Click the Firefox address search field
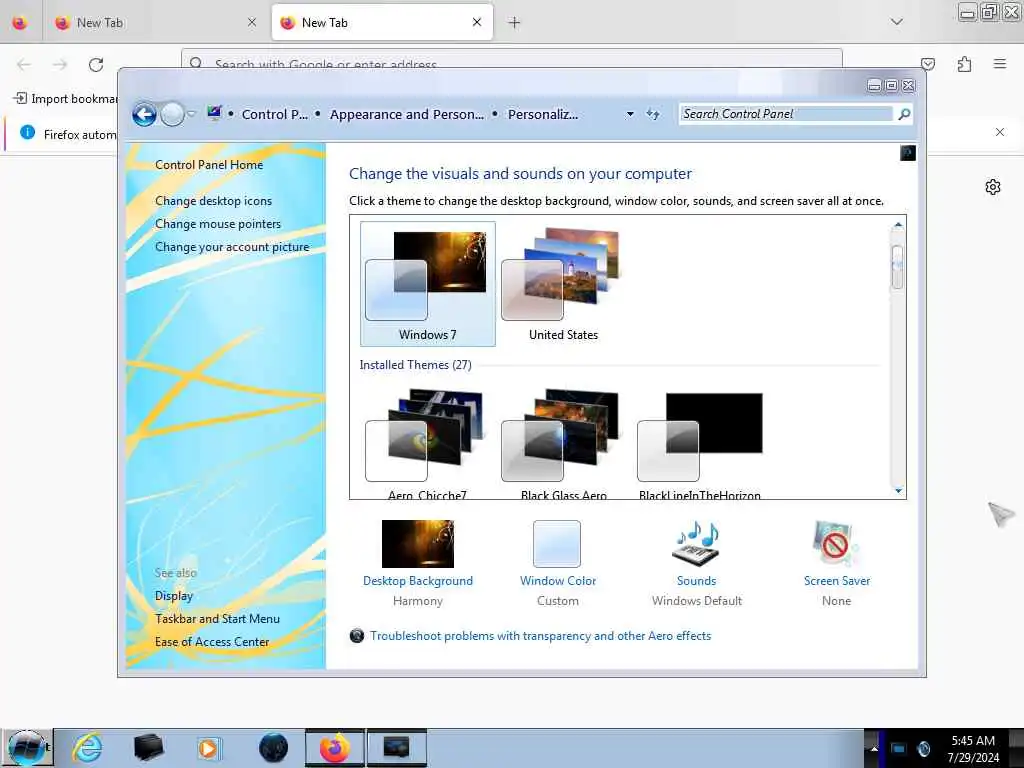 [x=512, y=59]
